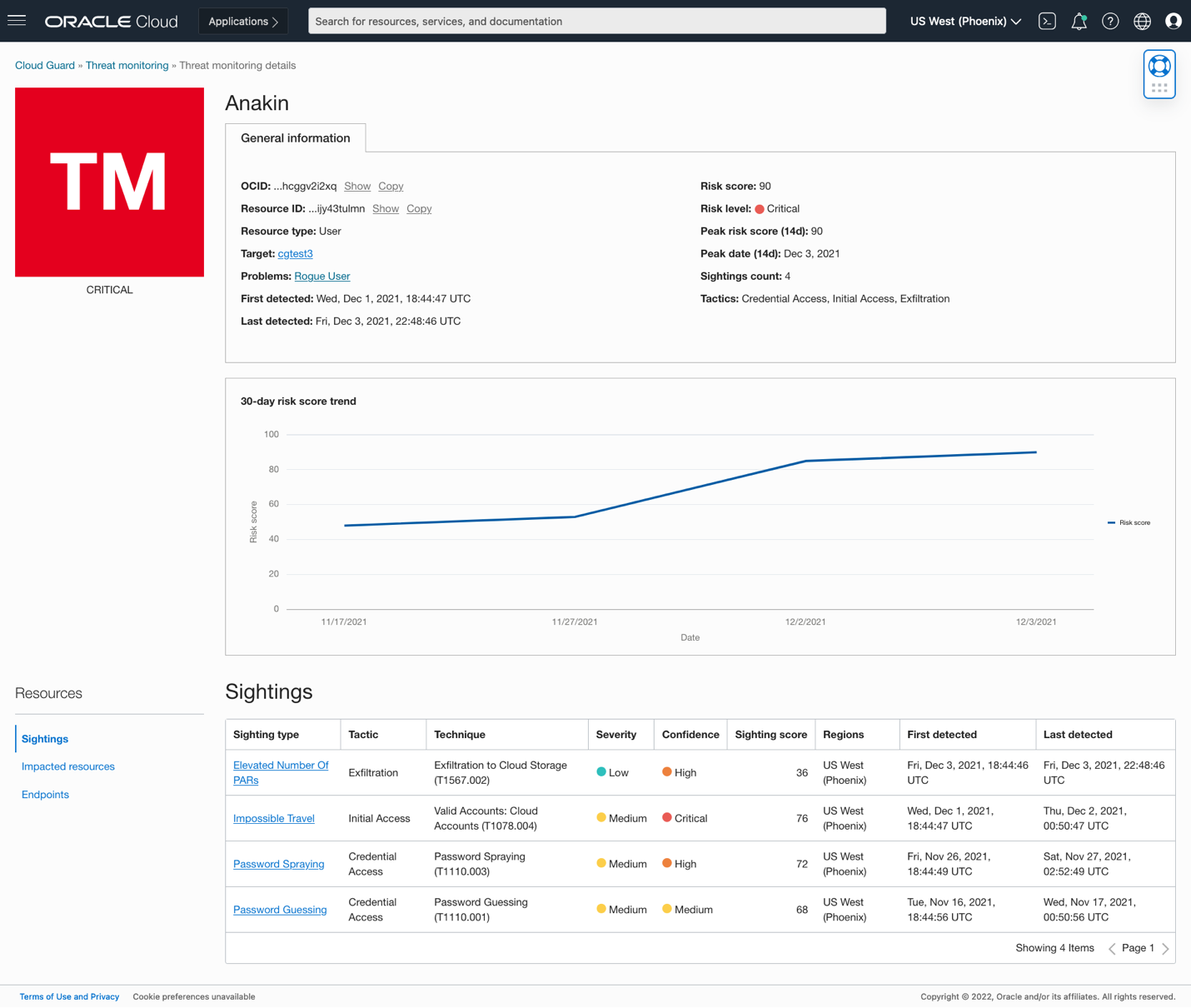1191x1008 pixels.
Task: Click the red Critical risk level dot
Action: tap(760, 209)
